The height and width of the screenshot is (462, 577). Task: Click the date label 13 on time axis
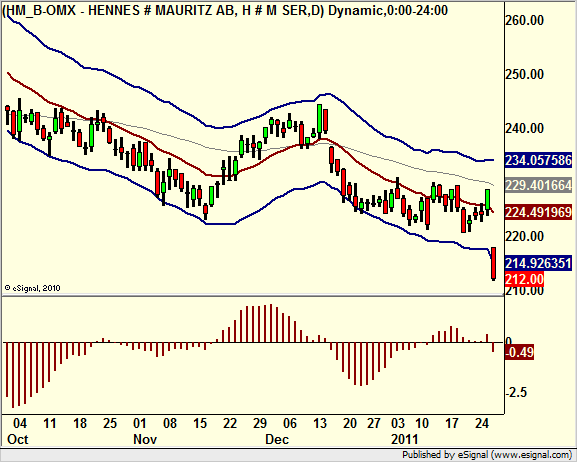click(320, 423)
